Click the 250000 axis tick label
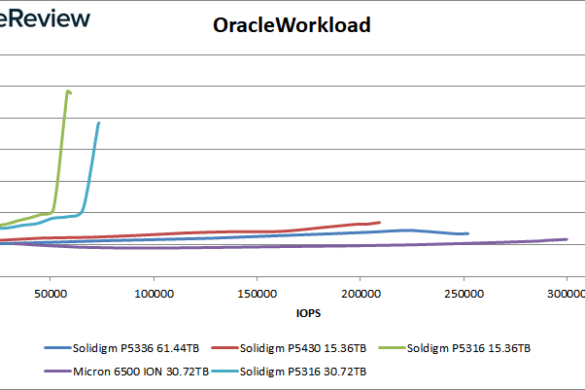This screenshot has width=585, height=390. click(464, 294)
